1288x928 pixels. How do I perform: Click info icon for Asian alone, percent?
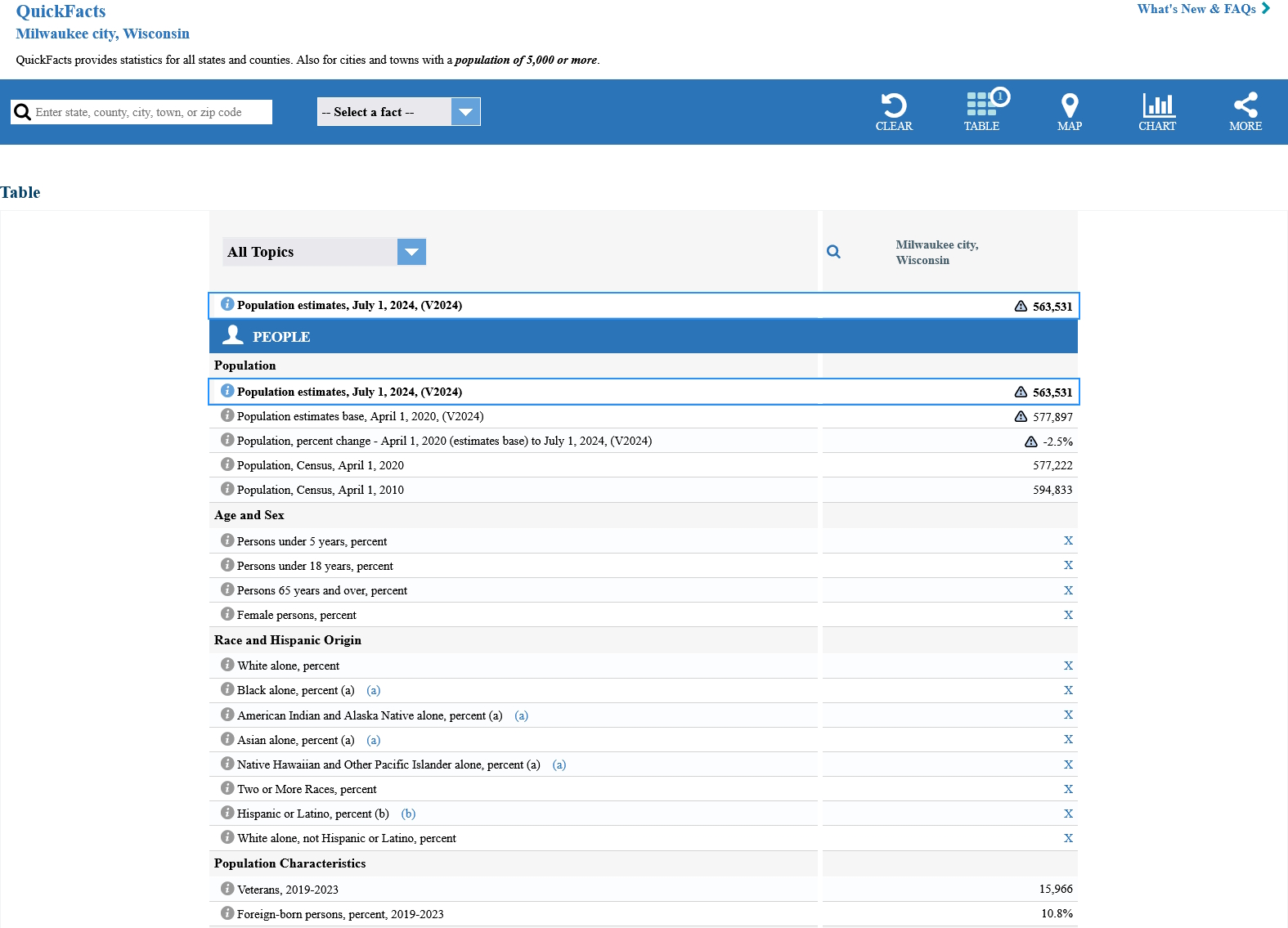pyautogui.click(x=227, y=739)
